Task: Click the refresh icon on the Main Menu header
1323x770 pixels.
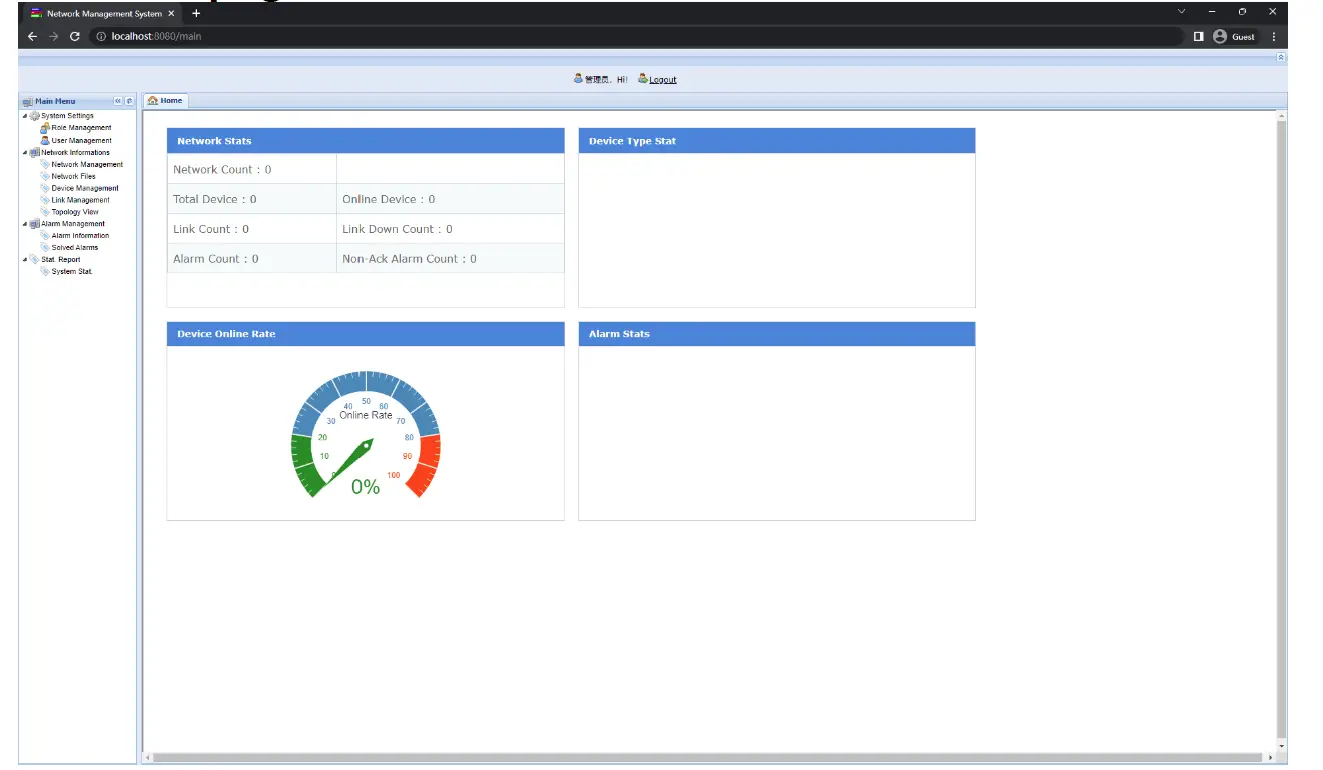Action: tap(128, 100)
